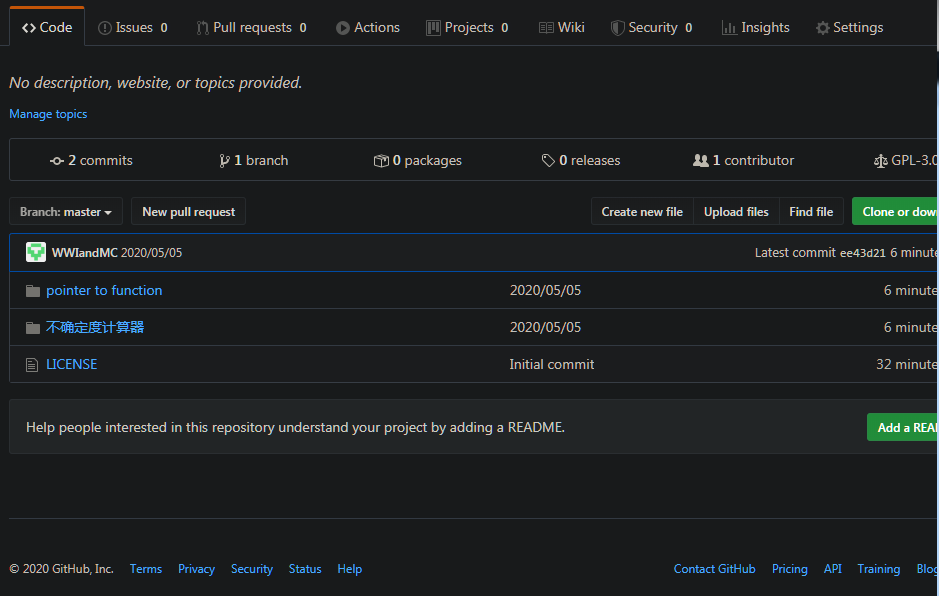Image resolution: width=939 pixels, height=596 pixels.
Task: View the Insights tab
Action: click(756, 28)
